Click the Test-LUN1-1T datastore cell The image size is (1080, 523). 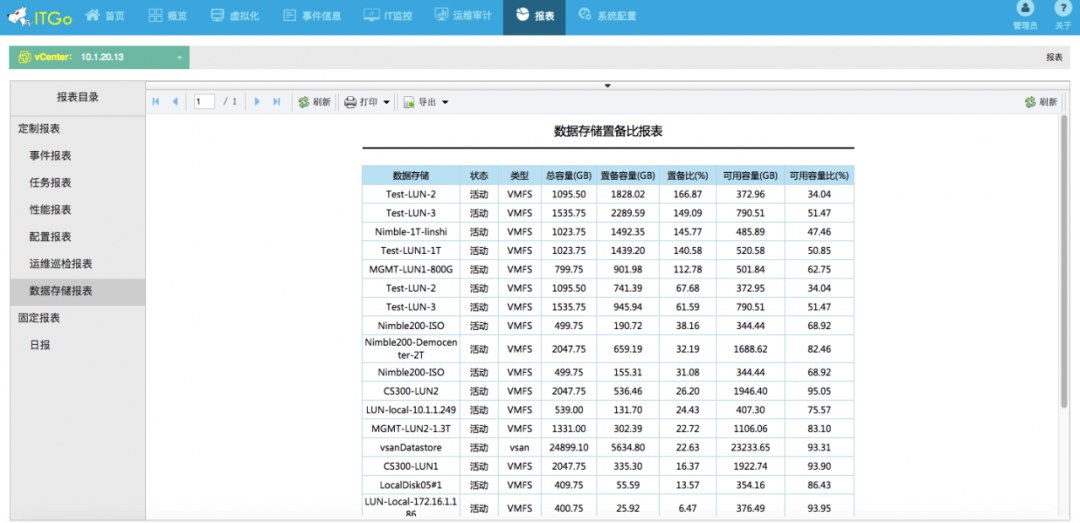point(411,250)
